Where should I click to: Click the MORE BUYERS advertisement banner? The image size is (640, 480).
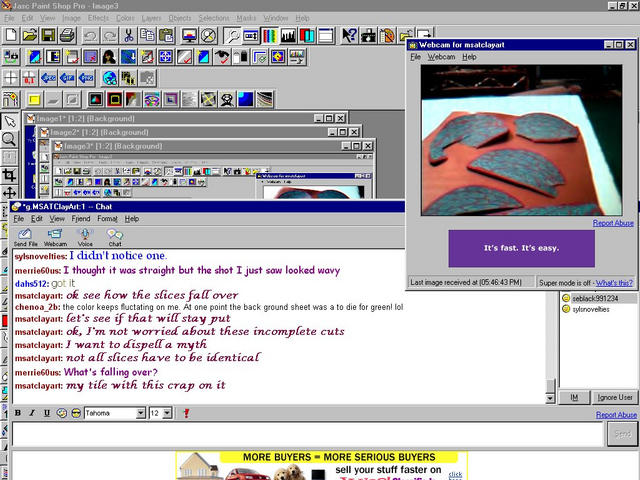pos(322,465)
